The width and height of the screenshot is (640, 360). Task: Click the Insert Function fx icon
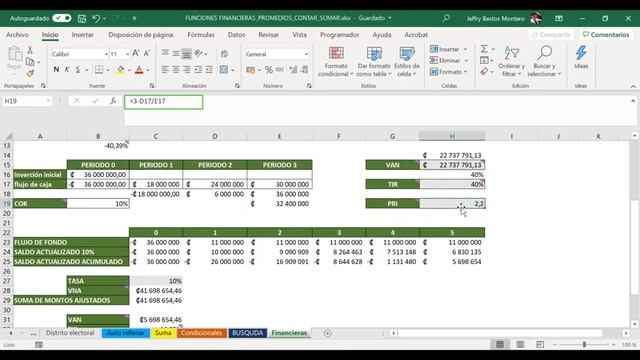coord(113,101)
